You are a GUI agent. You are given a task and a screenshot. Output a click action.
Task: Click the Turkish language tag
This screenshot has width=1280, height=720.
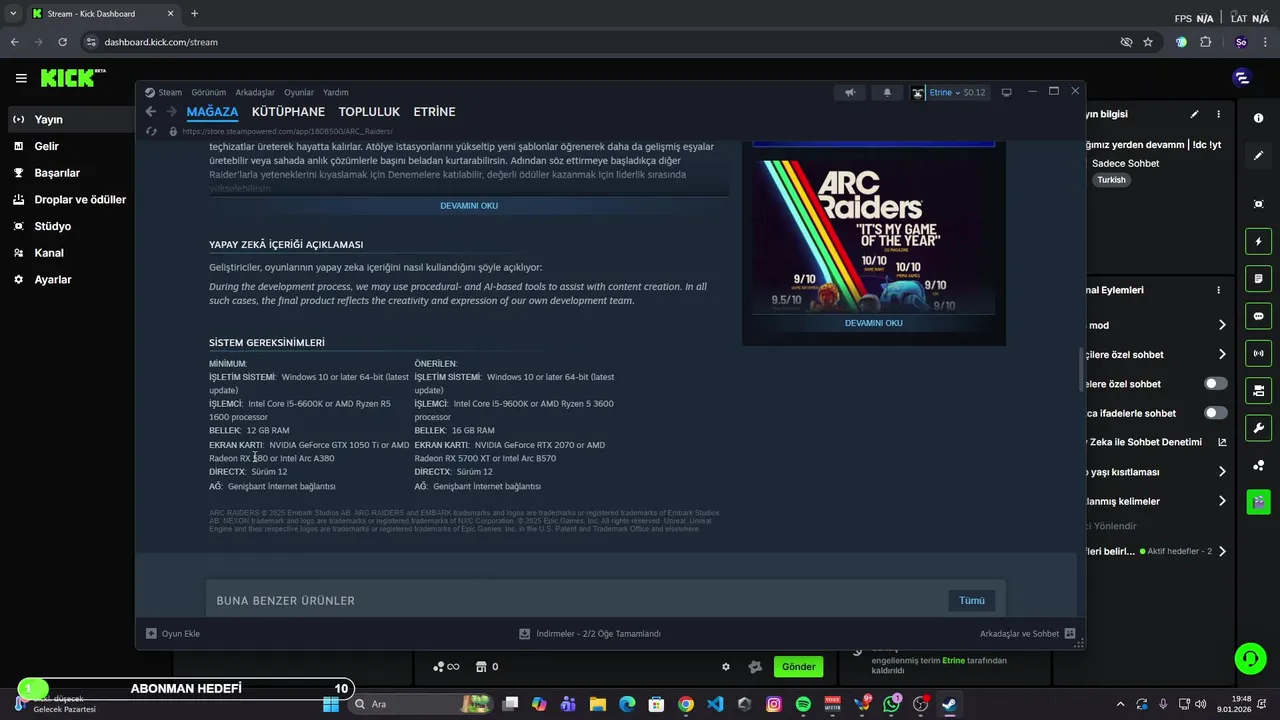click(x=1111, y=180)
